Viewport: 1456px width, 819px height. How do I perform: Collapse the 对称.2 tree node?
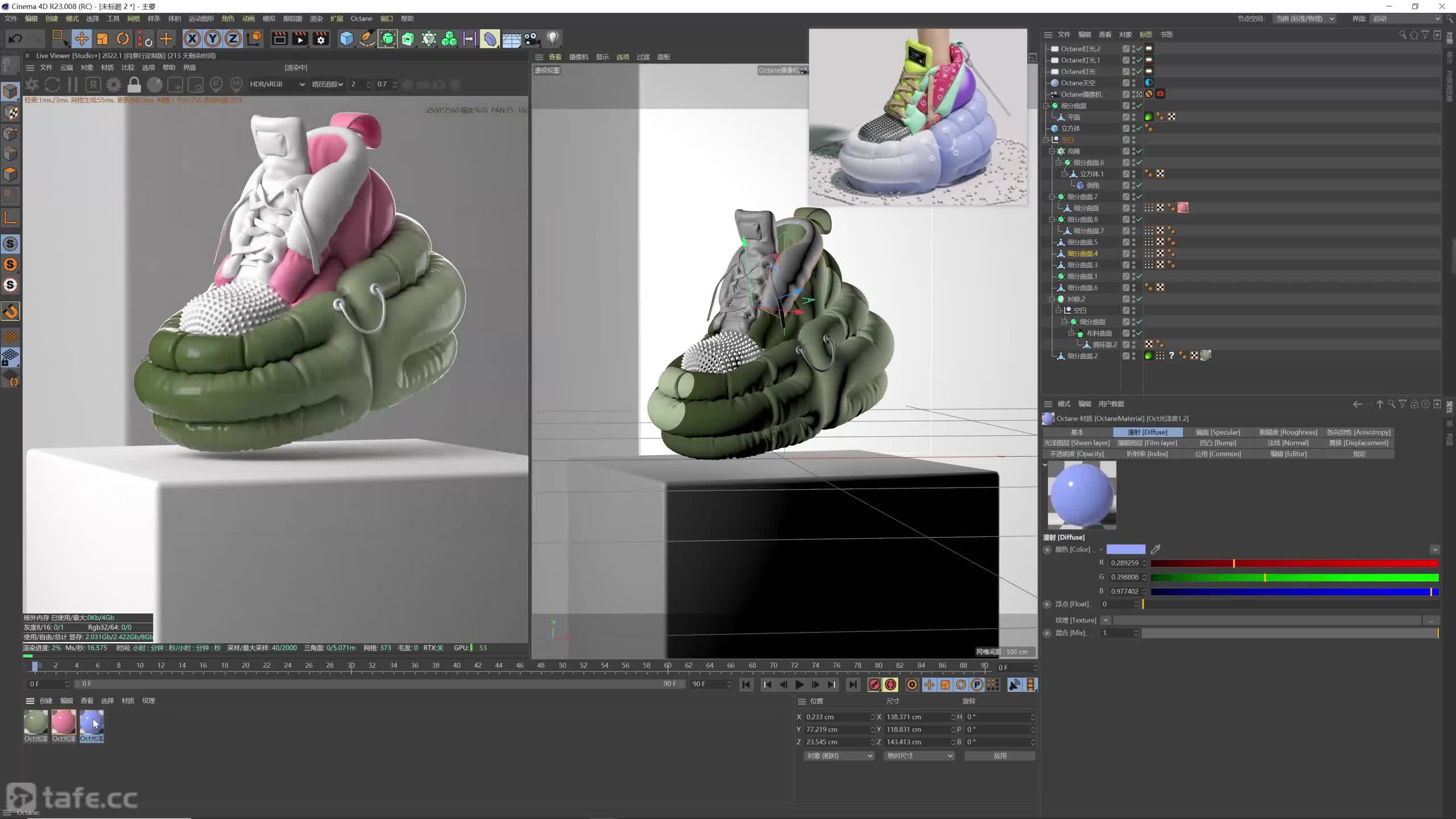tap(1052, 299)
